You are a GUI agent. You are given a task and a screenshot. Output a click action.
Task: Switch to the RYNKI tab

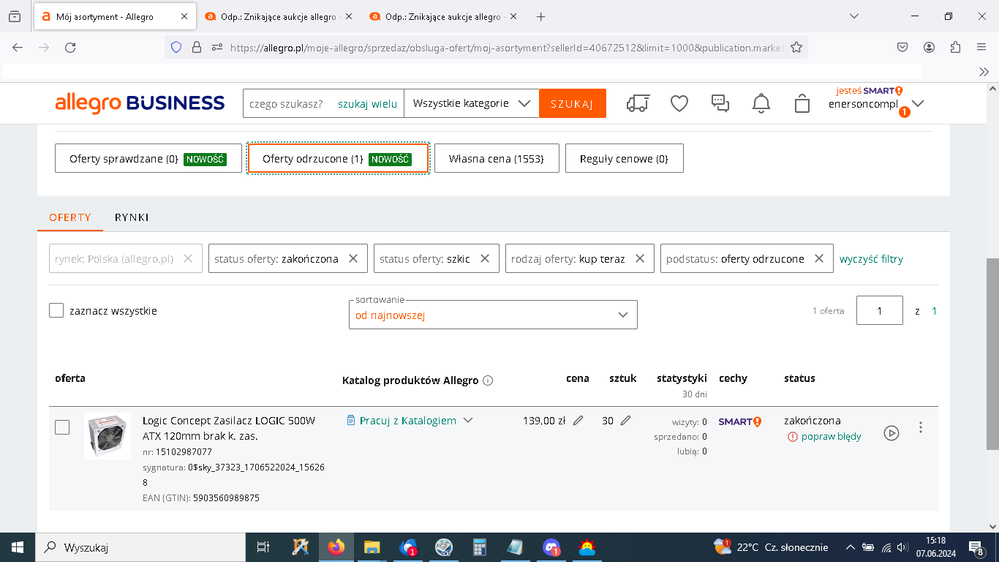click(x=131, y=217)
